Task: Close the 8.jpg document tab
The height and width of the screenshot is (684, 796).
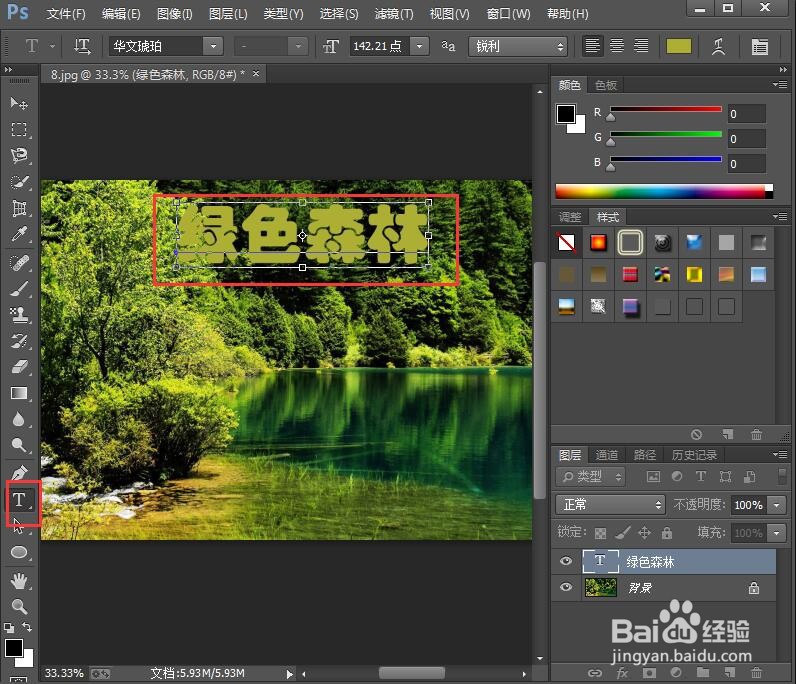Action: [256, 74]
